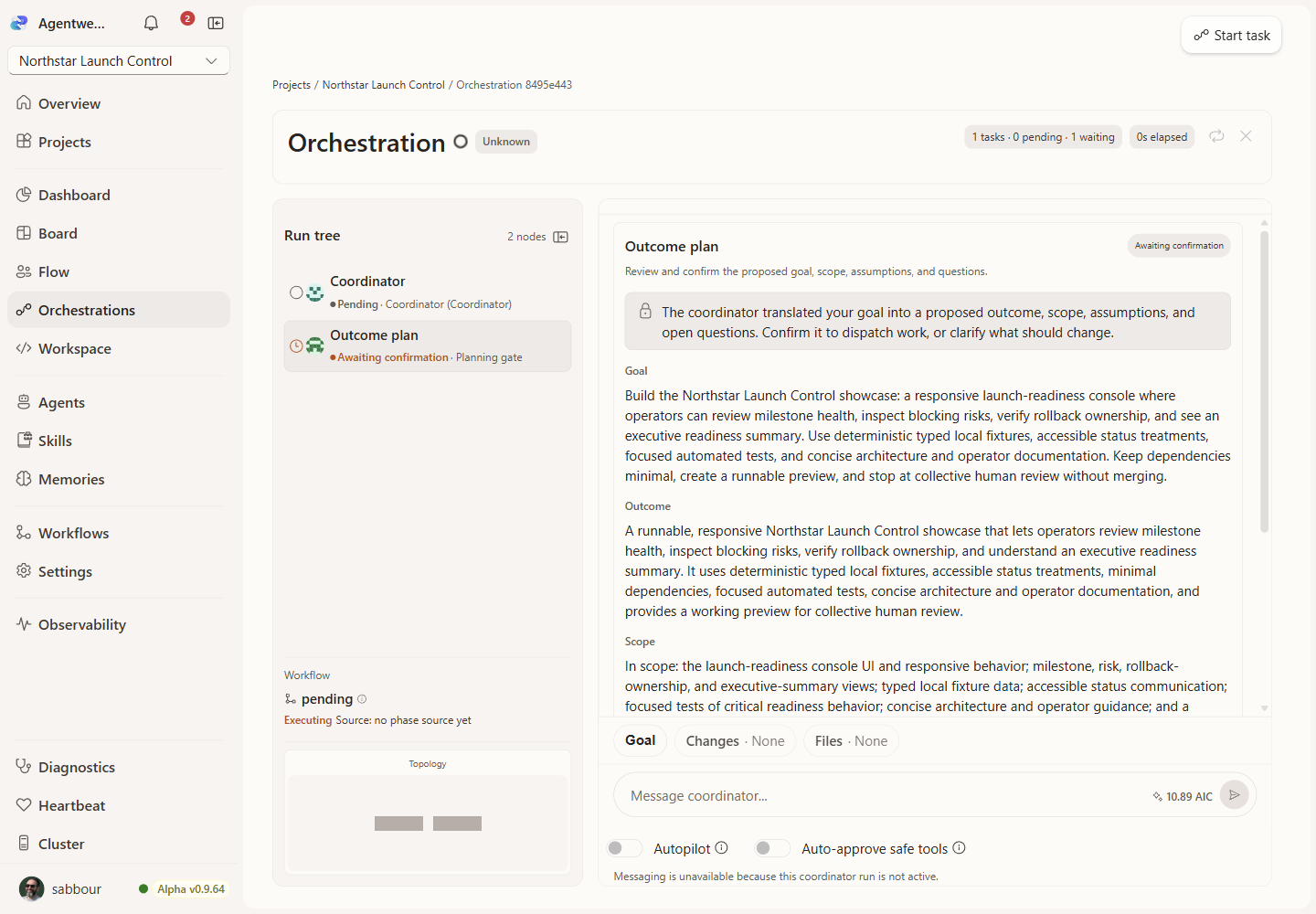Open Board in sidebar

click(119, 233)
